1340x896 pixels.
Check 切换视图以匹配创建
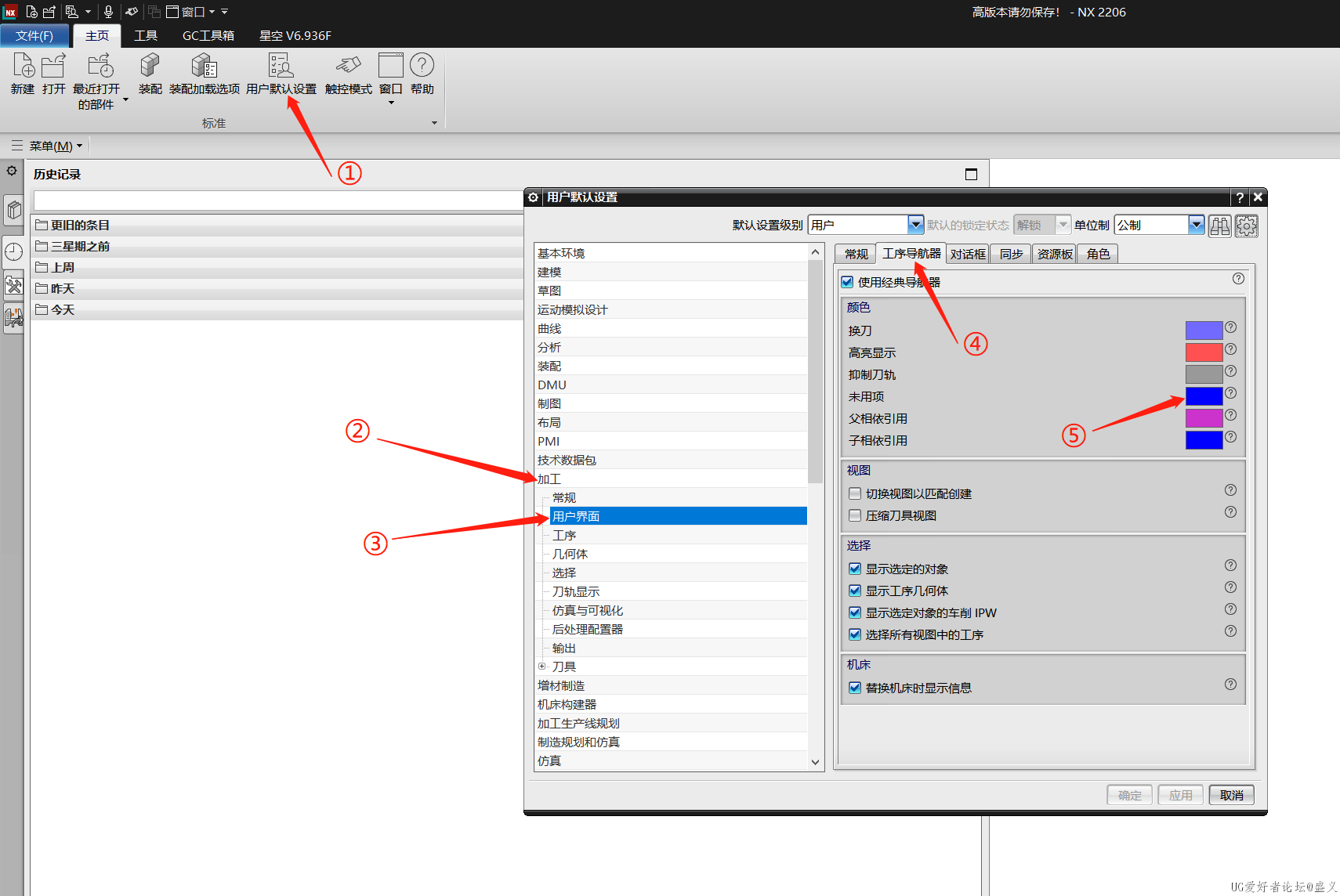[855, 493]
